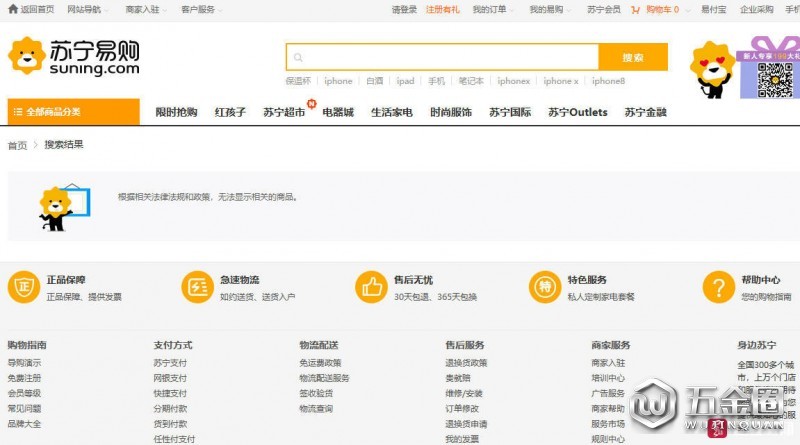Viewport: 800px width, 445px height.
Task: Expand the 苏宁会员 dropdown
Action: point(604,9)
